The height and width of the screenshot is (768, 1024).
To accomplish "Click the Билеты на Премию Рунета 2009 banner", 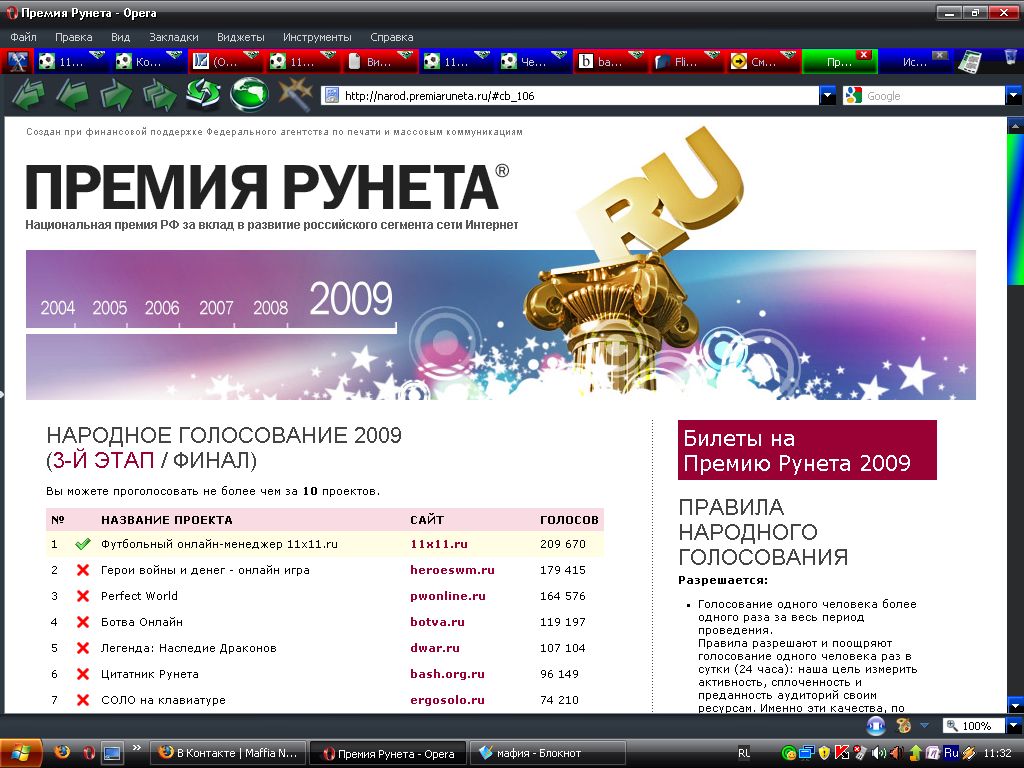I will tap(807, 450).
